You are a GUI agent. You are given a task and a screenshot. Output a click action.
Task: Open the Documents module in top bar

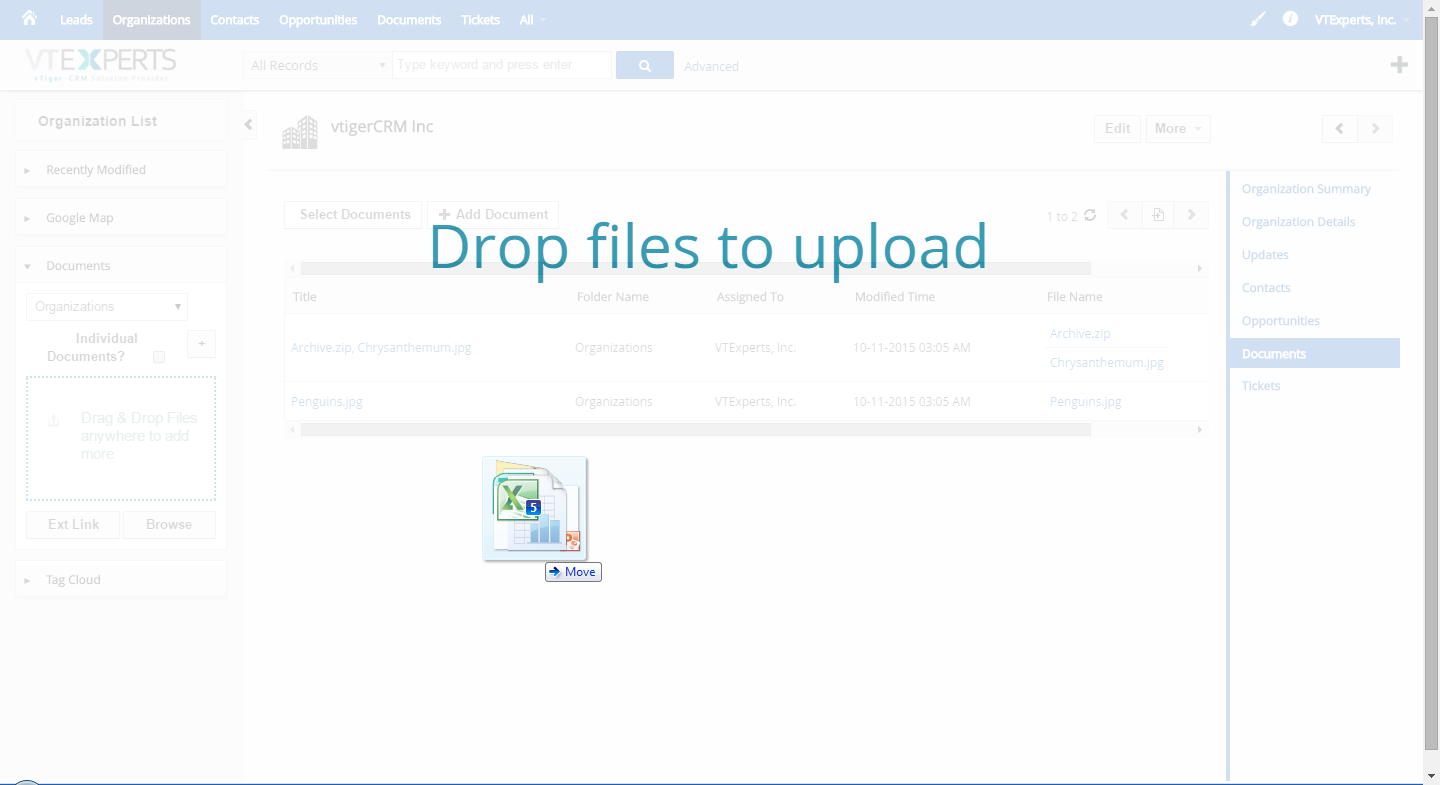409,20
